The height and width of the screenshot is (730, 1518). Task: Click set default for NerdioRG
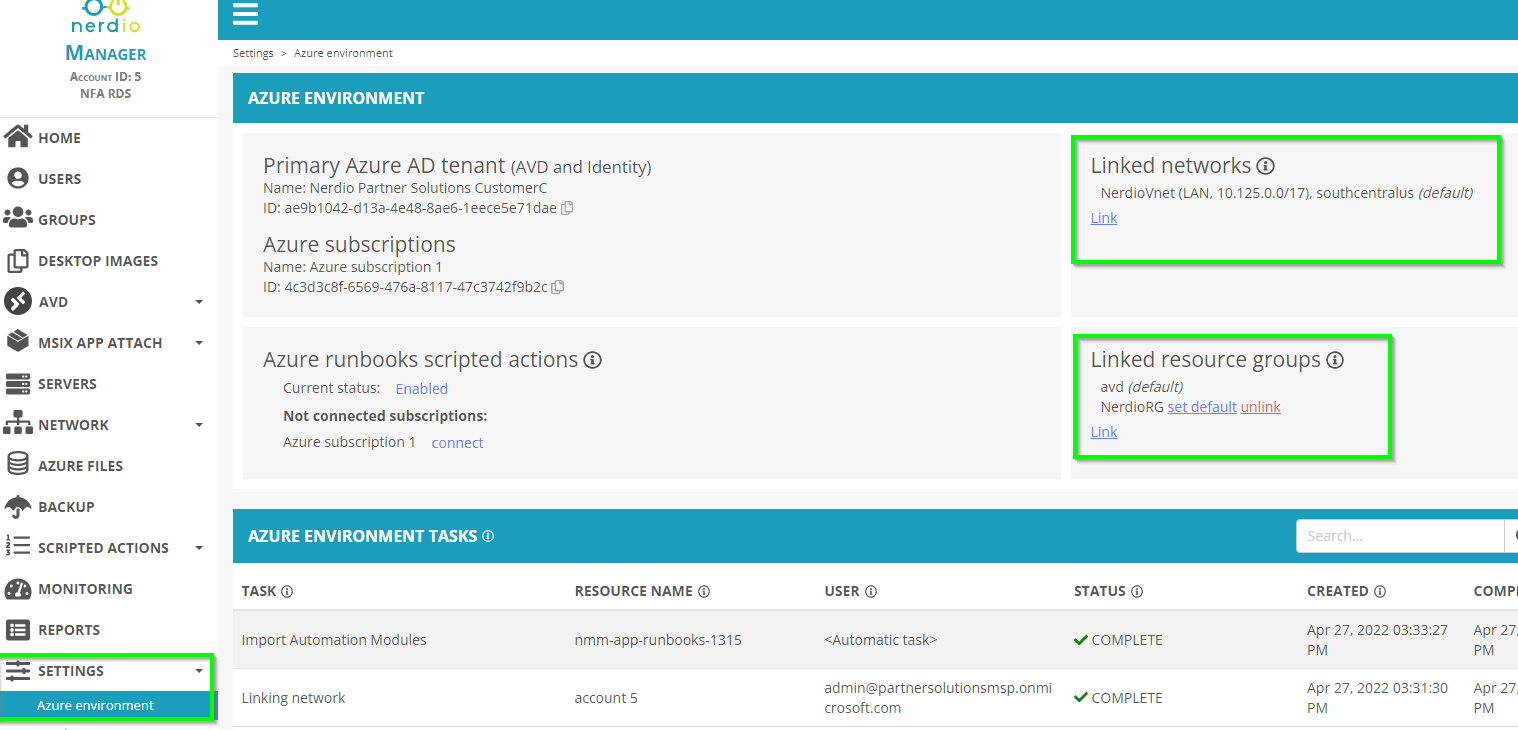(1202, 407)
